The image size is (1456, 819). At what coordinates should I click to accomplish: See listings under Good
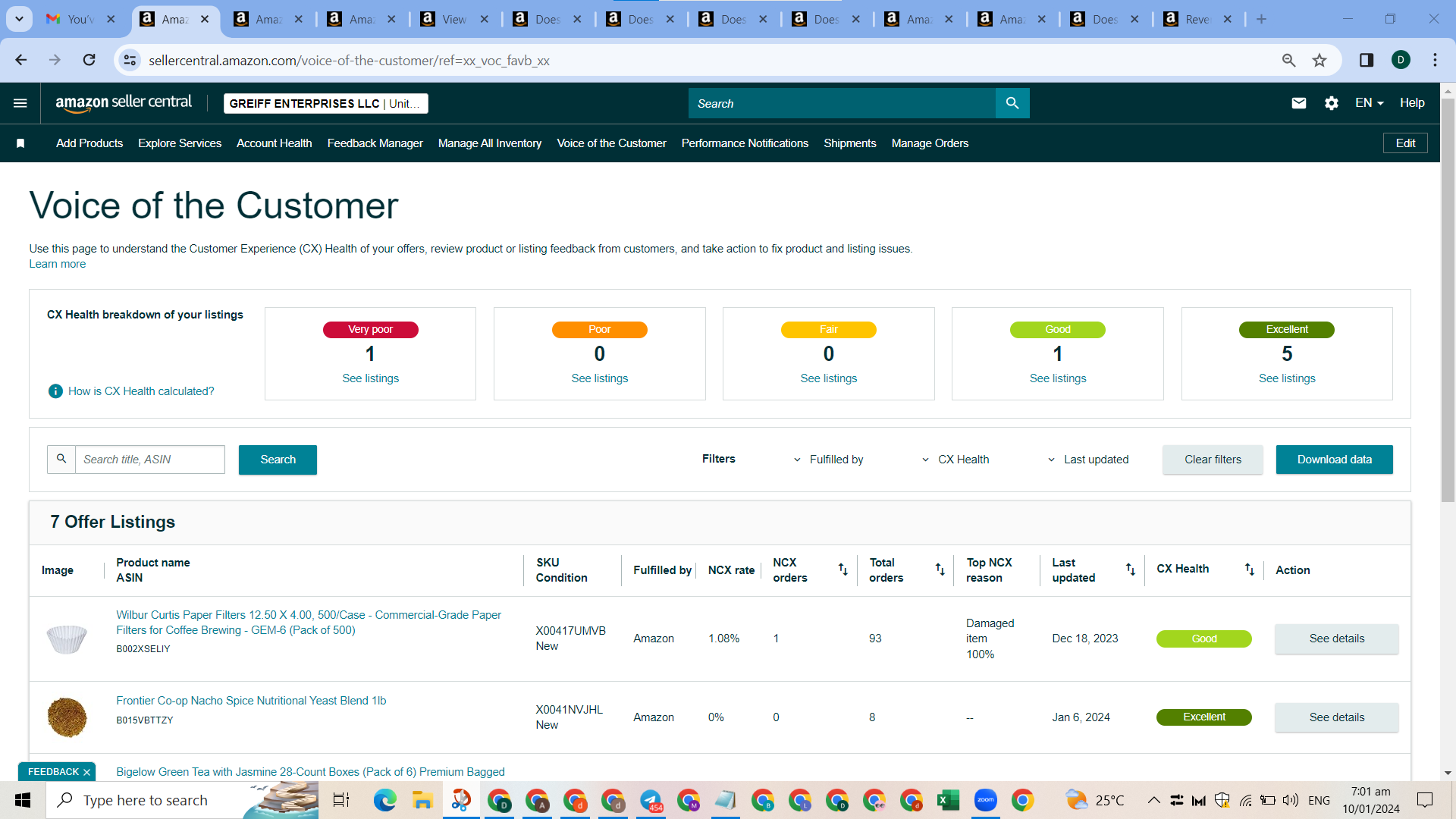(x=1058, y=378)
